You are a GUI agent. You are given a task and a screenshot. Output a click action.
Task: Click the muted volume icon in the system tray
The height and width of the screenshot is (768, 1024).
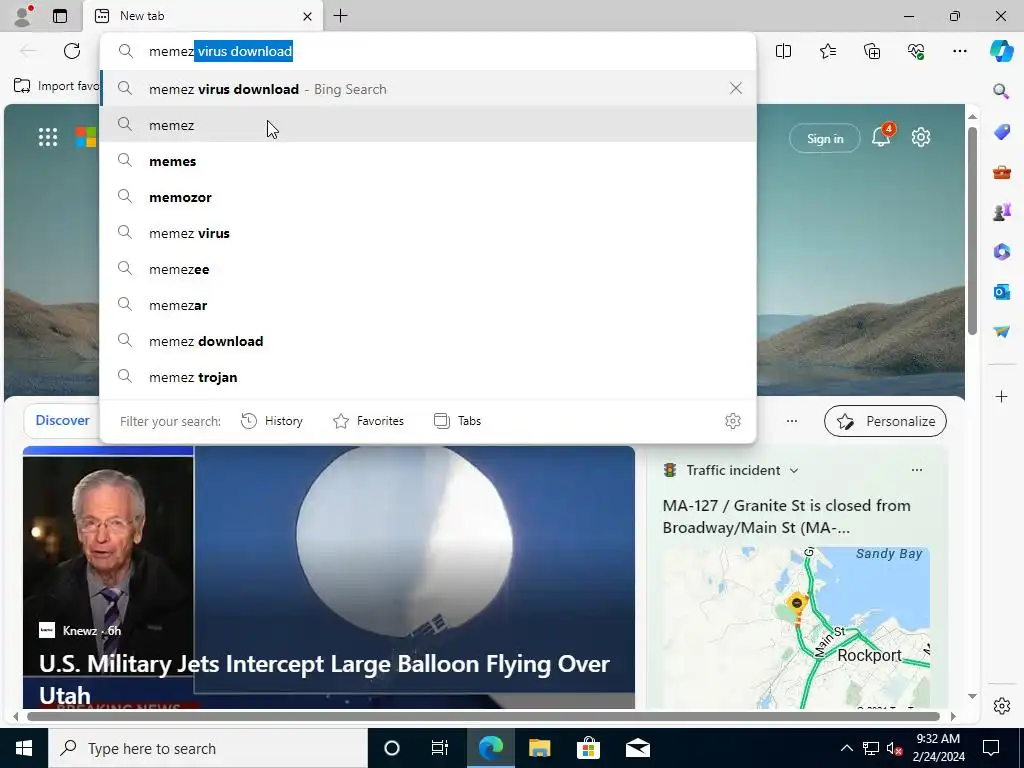pyautogui.click(x=894, y=748)
